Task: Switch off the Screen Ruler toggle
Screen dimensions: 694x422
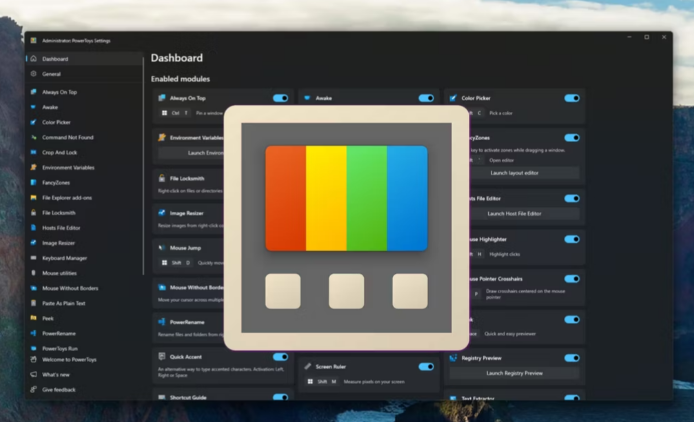Action: (426, 366)
